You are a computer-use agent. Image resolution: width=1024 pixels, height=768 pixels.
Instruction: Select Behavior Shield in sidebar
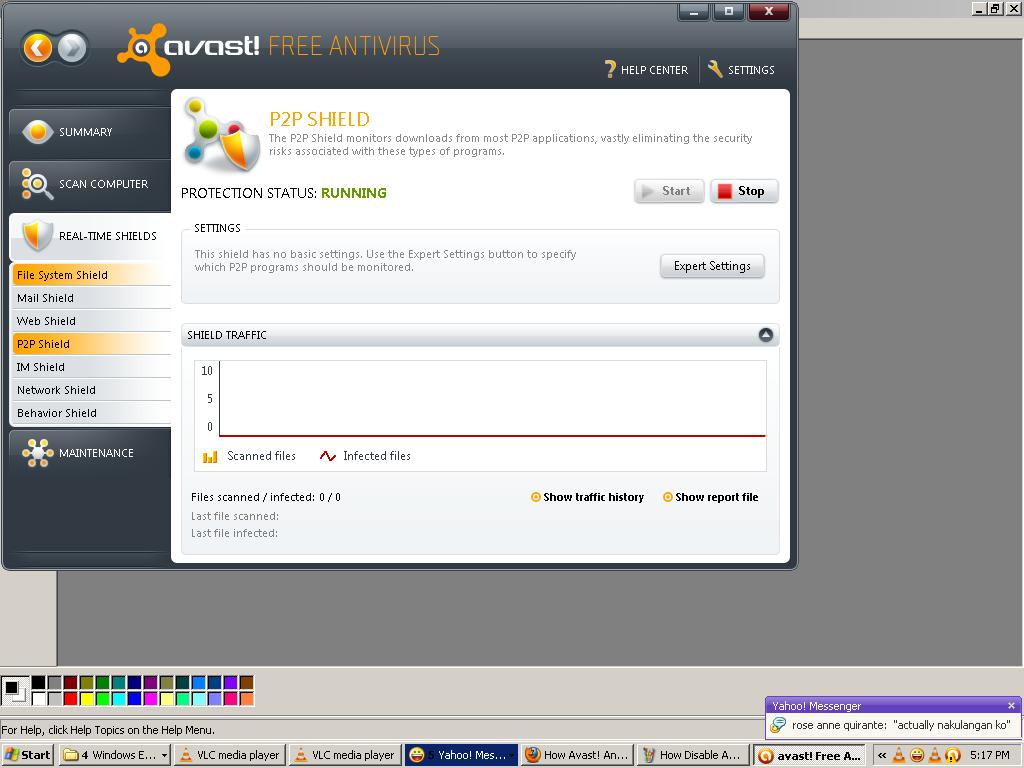[91, 413]
